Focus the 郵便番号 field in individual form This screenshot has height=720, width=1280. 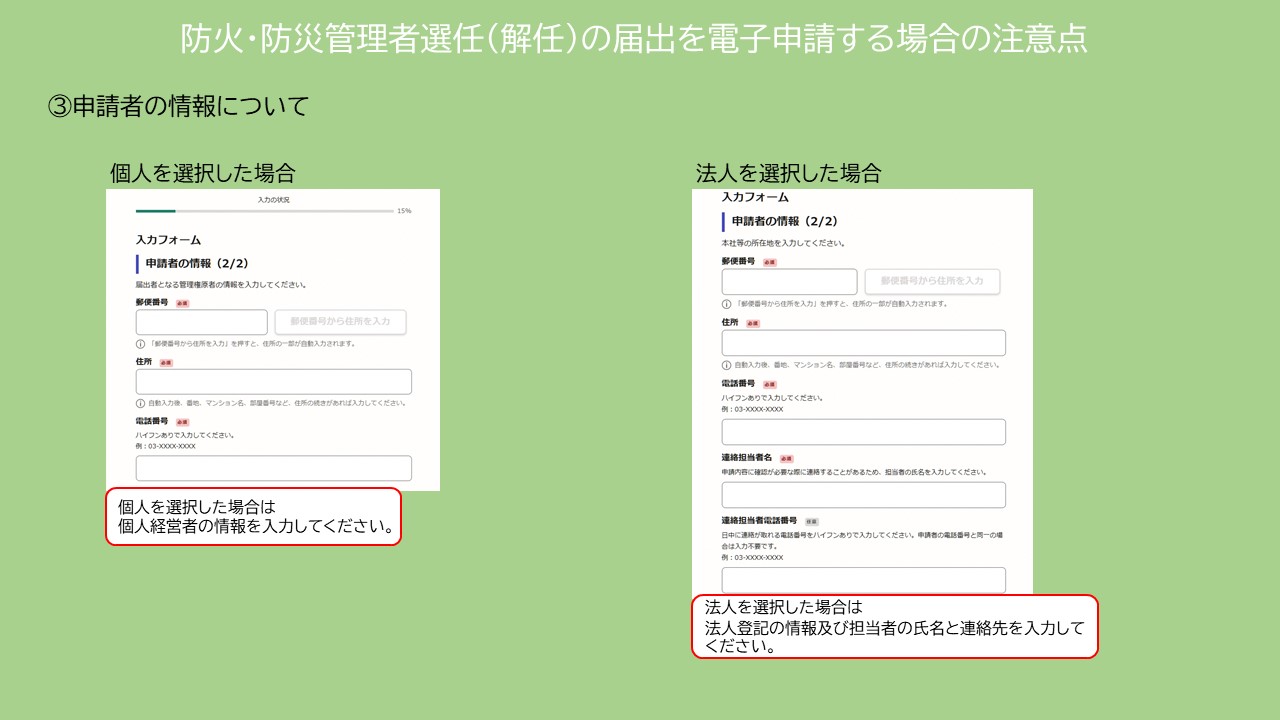coord(202,322)
